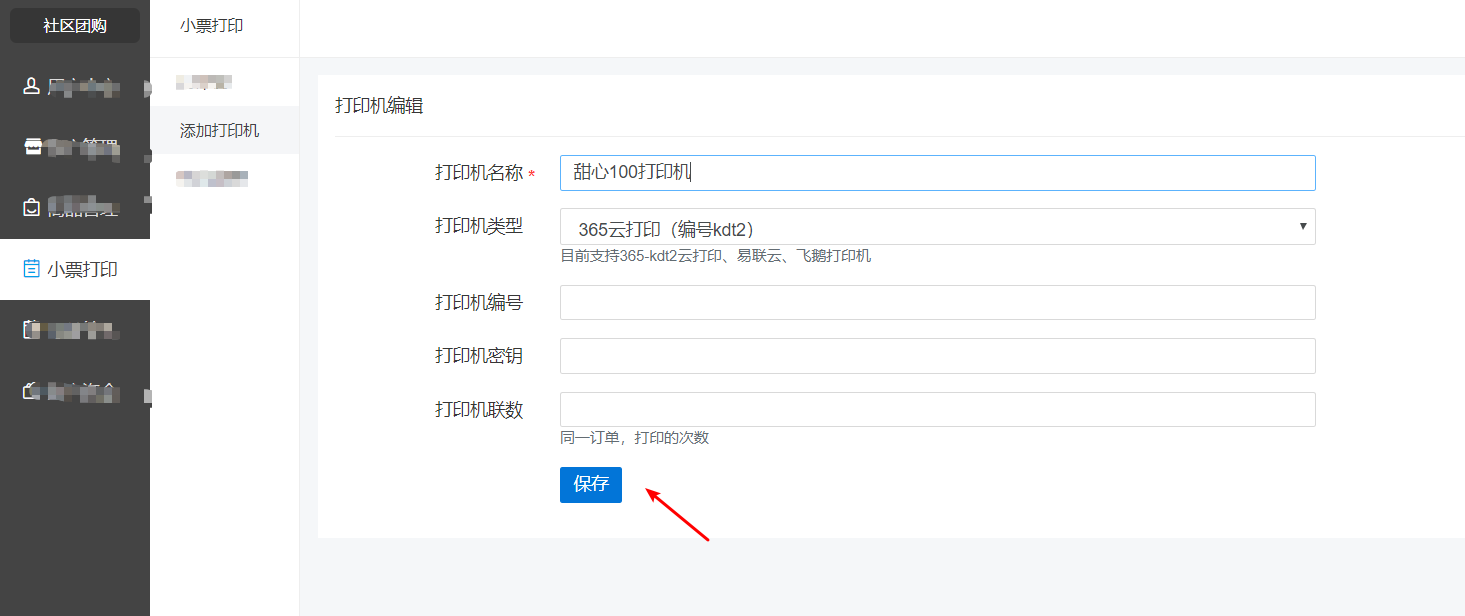Click the 打印机名称 field label
Viewport: 1465px width, 616px height.
tap(479, 173)
